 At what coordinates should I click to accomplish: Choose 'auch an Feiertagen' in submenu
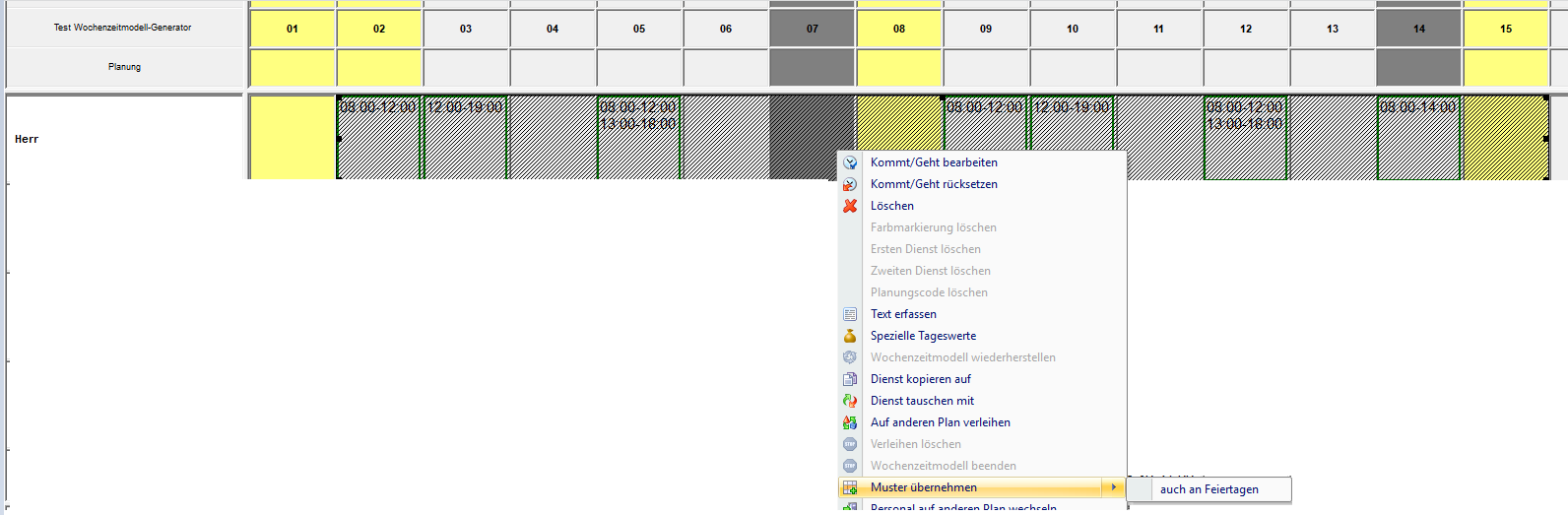point(1209,489)
